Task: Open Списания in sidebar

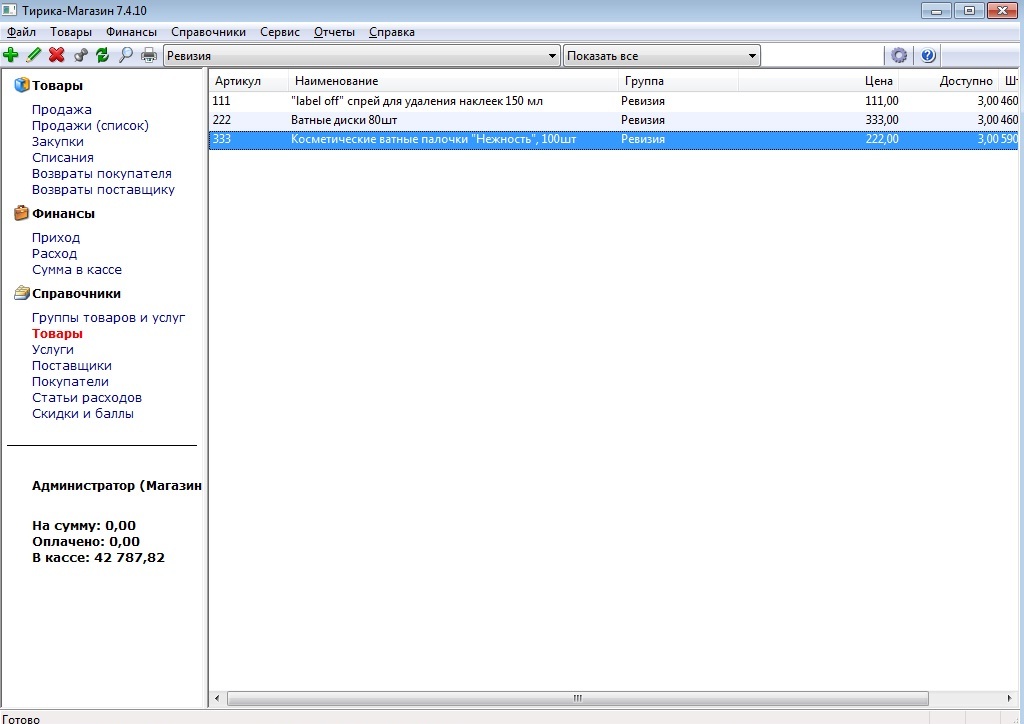Action: (63, 157)
